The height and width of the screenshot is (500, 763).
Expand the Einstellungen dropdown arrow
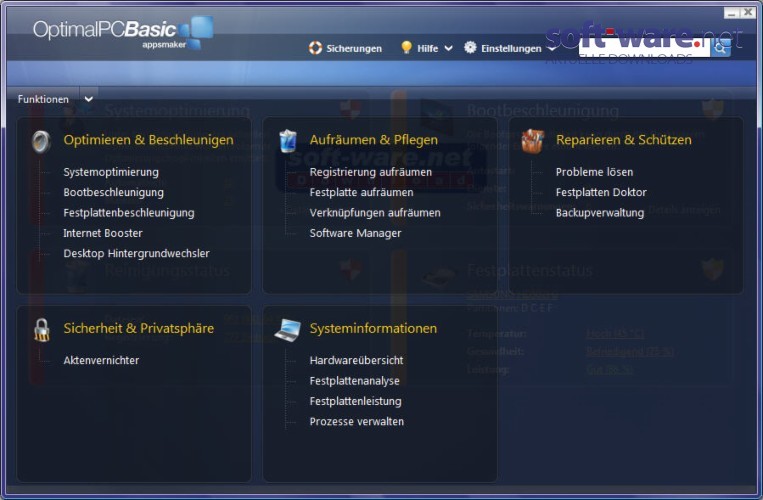coord(552,49)
